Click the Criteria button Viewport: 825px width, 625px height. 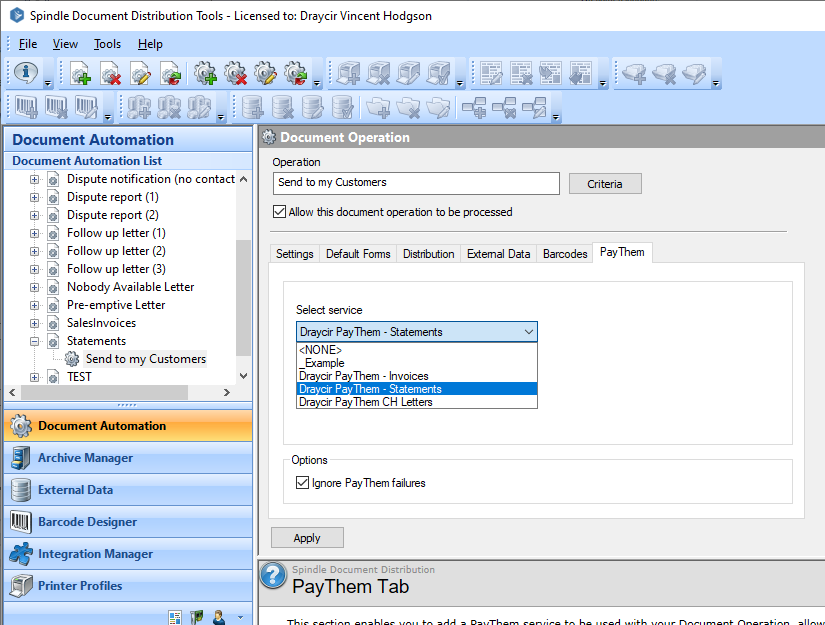[605, 184]
